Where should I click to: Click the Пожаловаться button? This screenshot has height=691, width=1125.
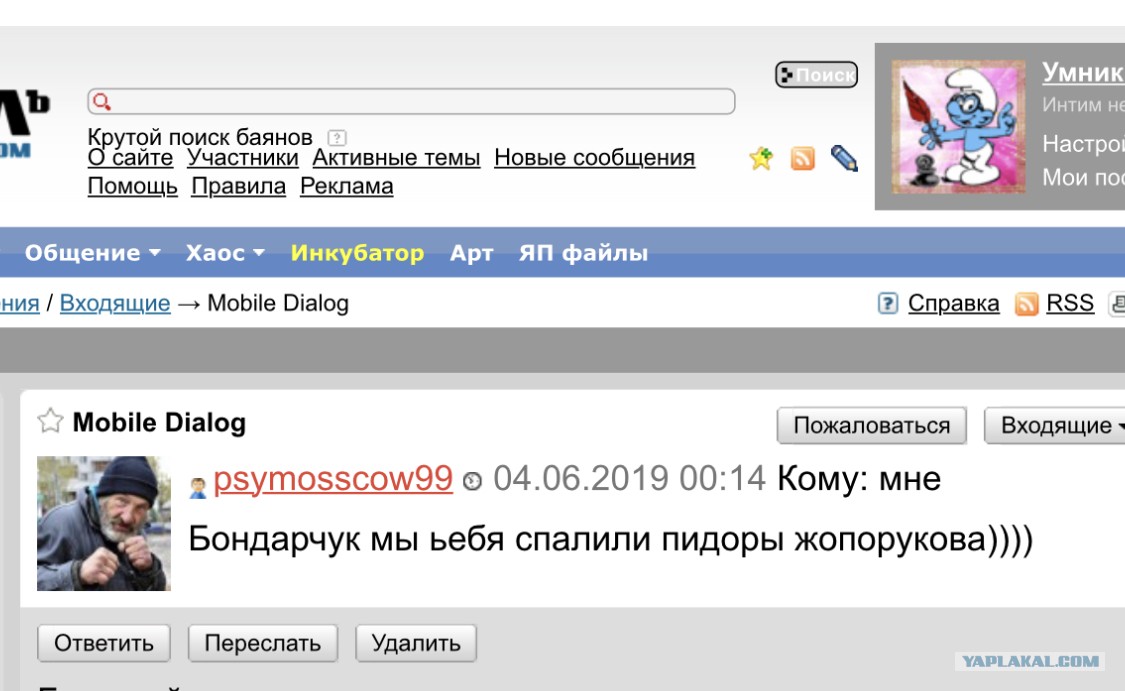click(x=872, y=426)
